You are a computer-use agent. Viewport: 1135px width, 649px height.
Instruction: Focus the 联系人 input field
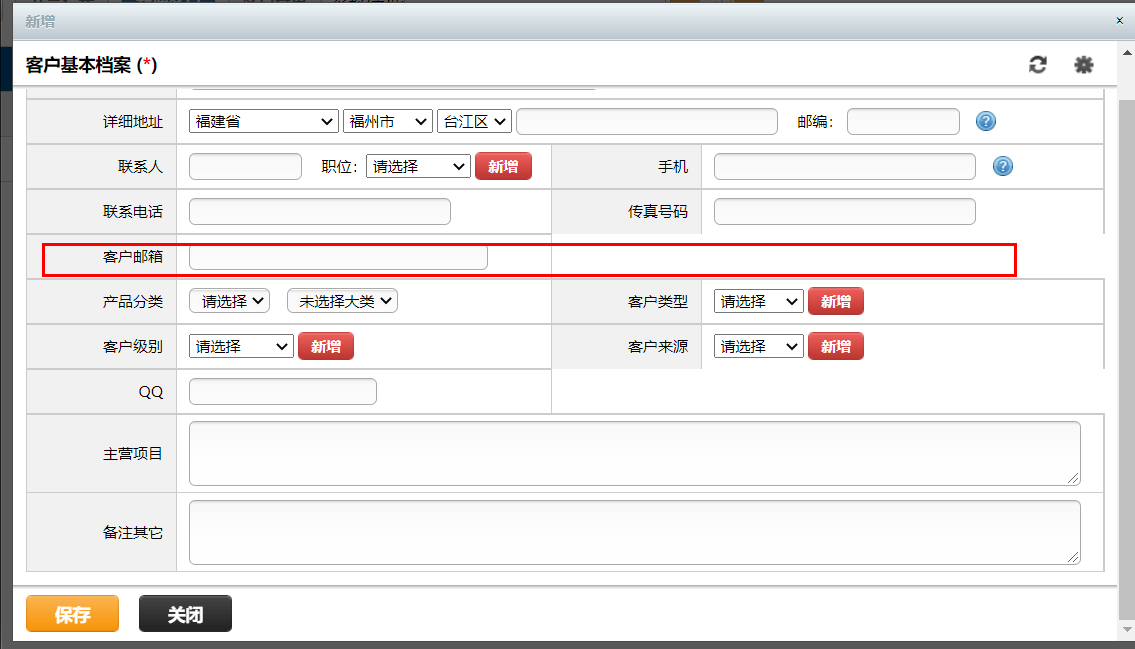245,166
